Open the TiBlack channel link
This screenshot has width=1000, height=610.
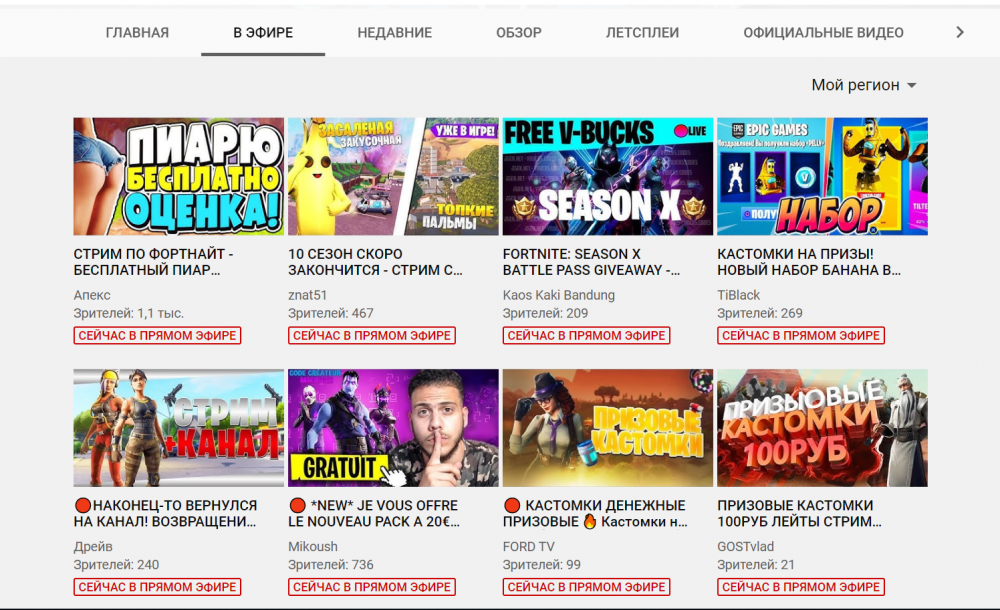[x=738, y=295]
